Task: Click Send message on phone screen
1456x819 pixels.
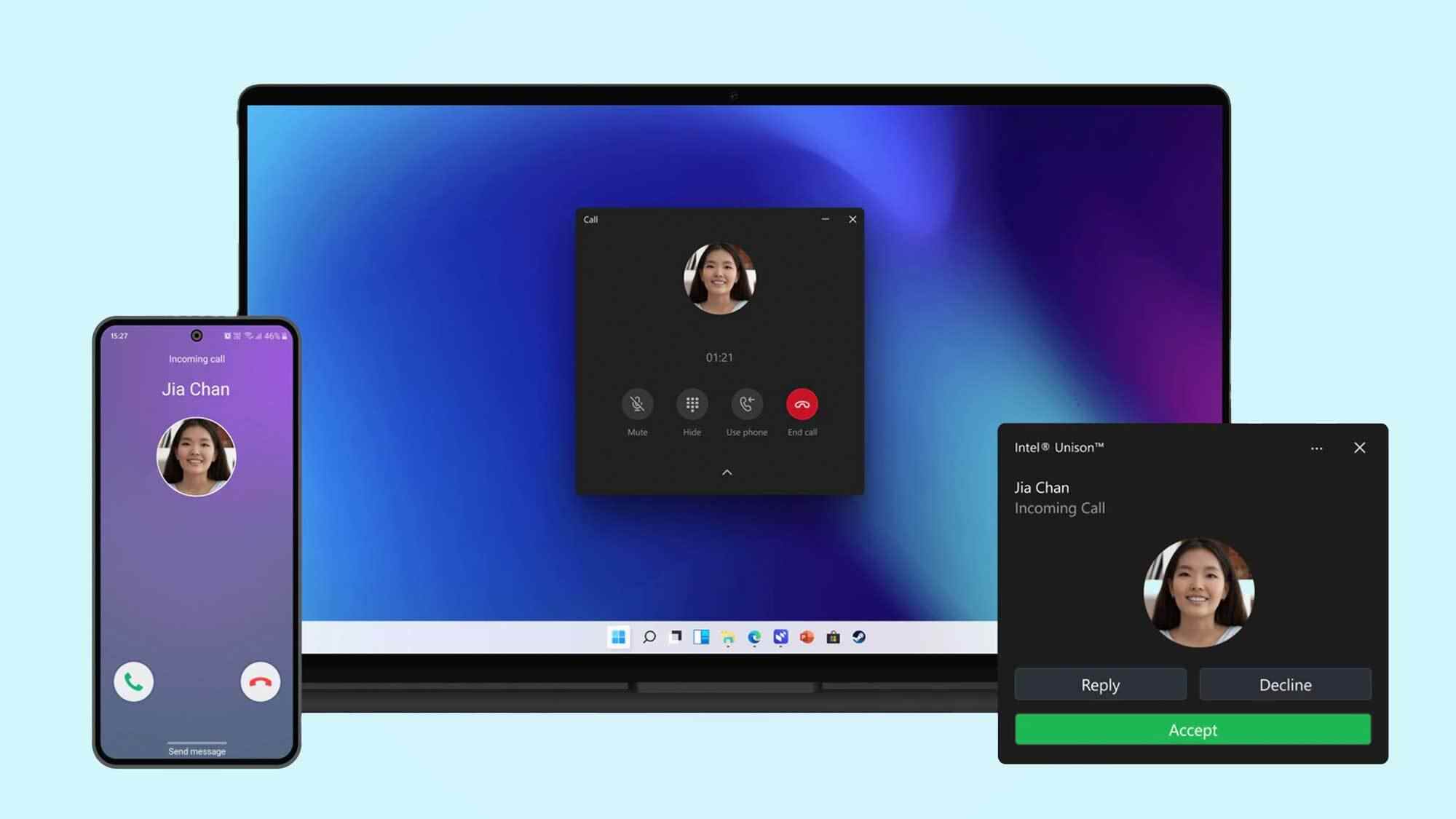Action: [196, 750]
